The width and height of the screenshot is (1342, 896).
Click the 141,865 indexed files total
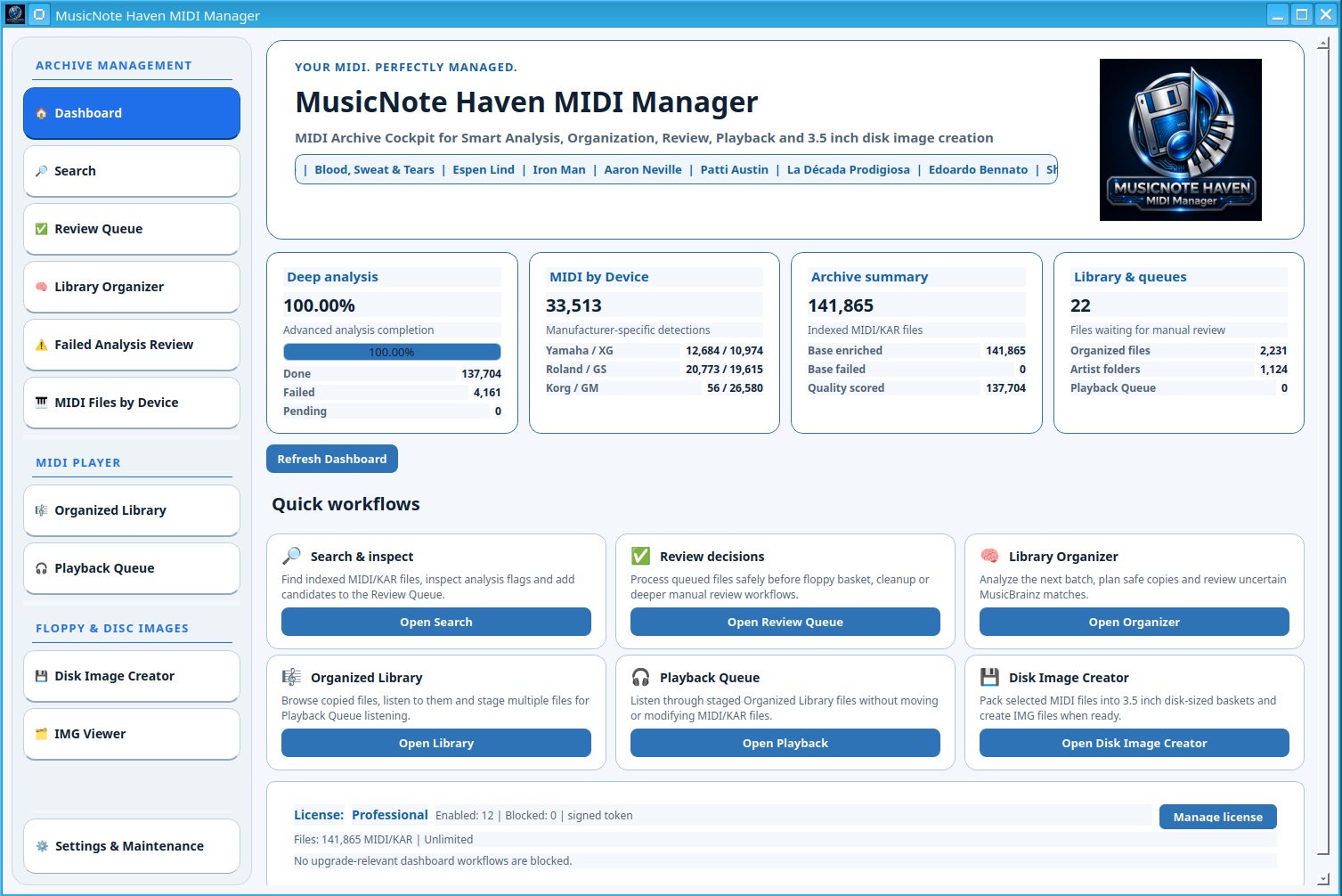tap(841, 305)
